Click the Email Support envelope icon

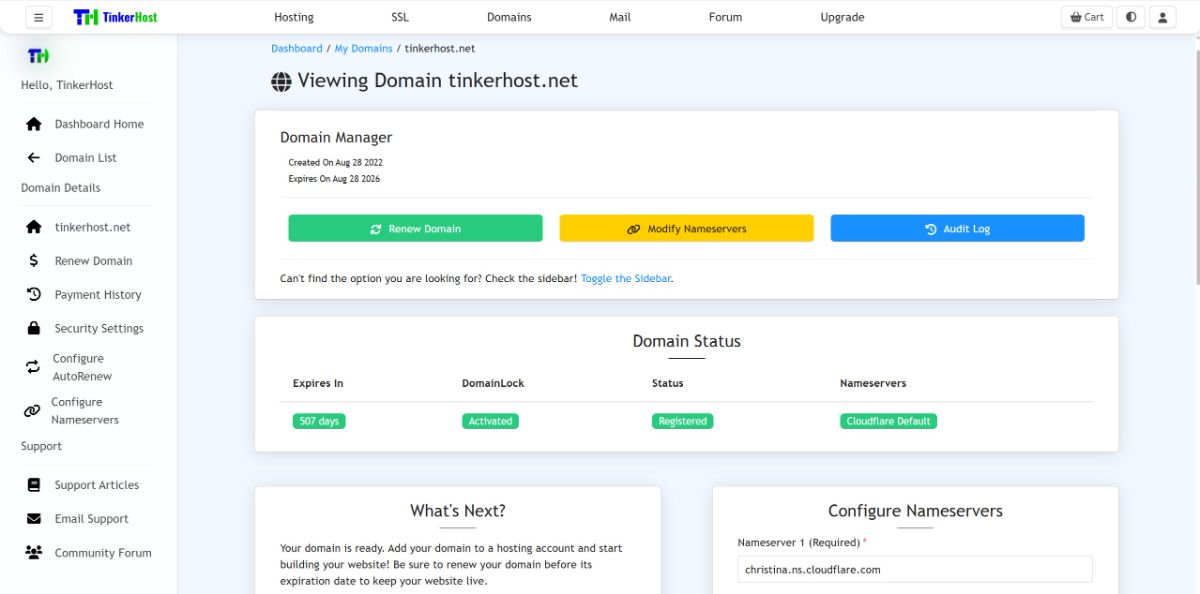(x=34, y=519)
